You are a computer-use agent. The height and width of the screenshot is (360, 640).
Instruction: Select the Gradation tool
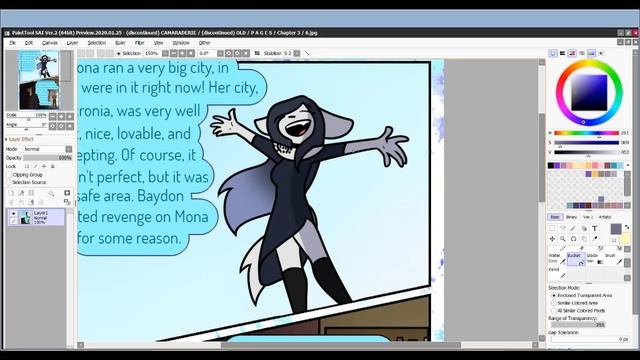coord(595,259)
